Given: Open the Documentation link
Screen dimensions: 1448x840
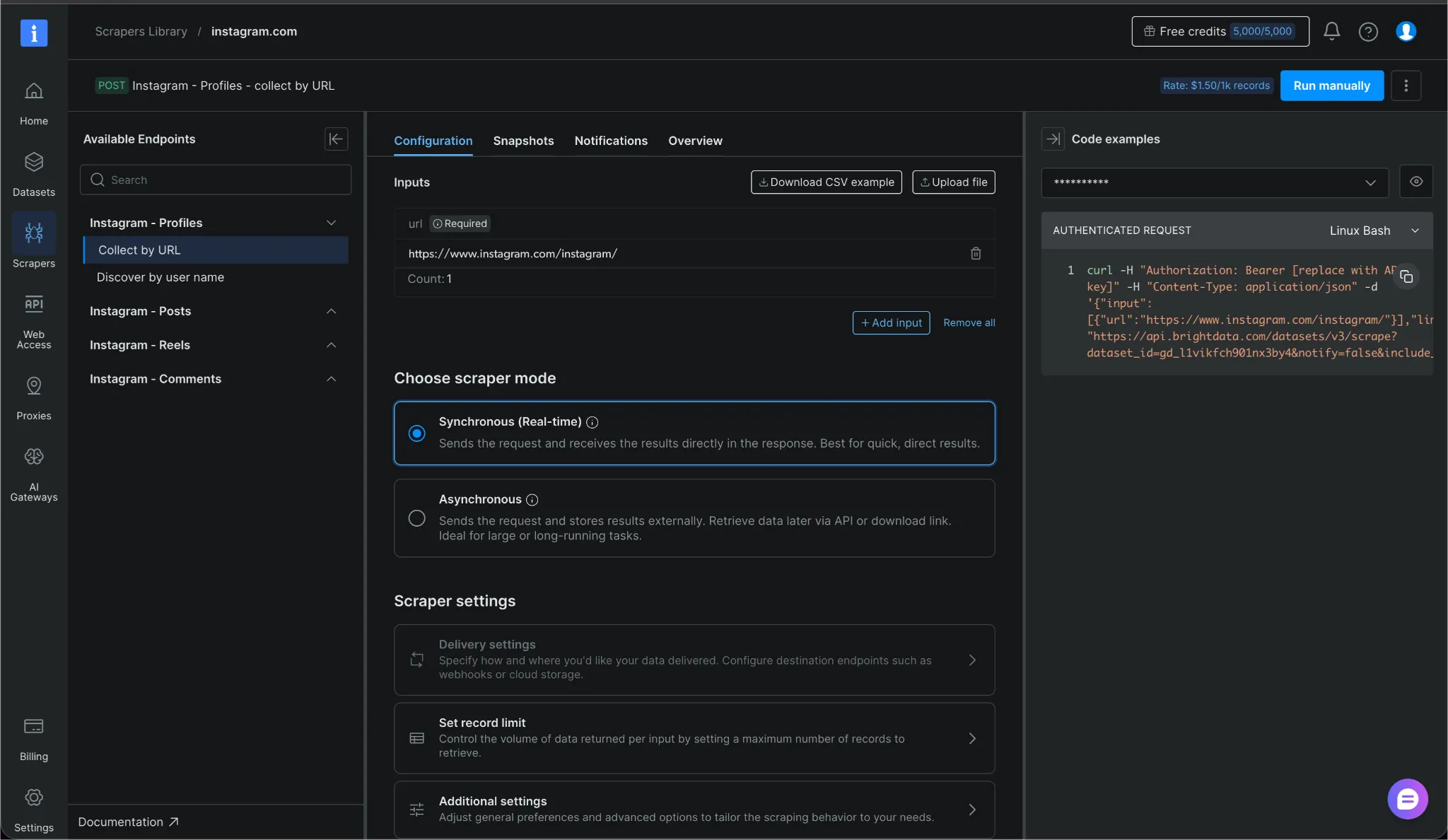Looking at the screenshot, I should coord(128,822).
